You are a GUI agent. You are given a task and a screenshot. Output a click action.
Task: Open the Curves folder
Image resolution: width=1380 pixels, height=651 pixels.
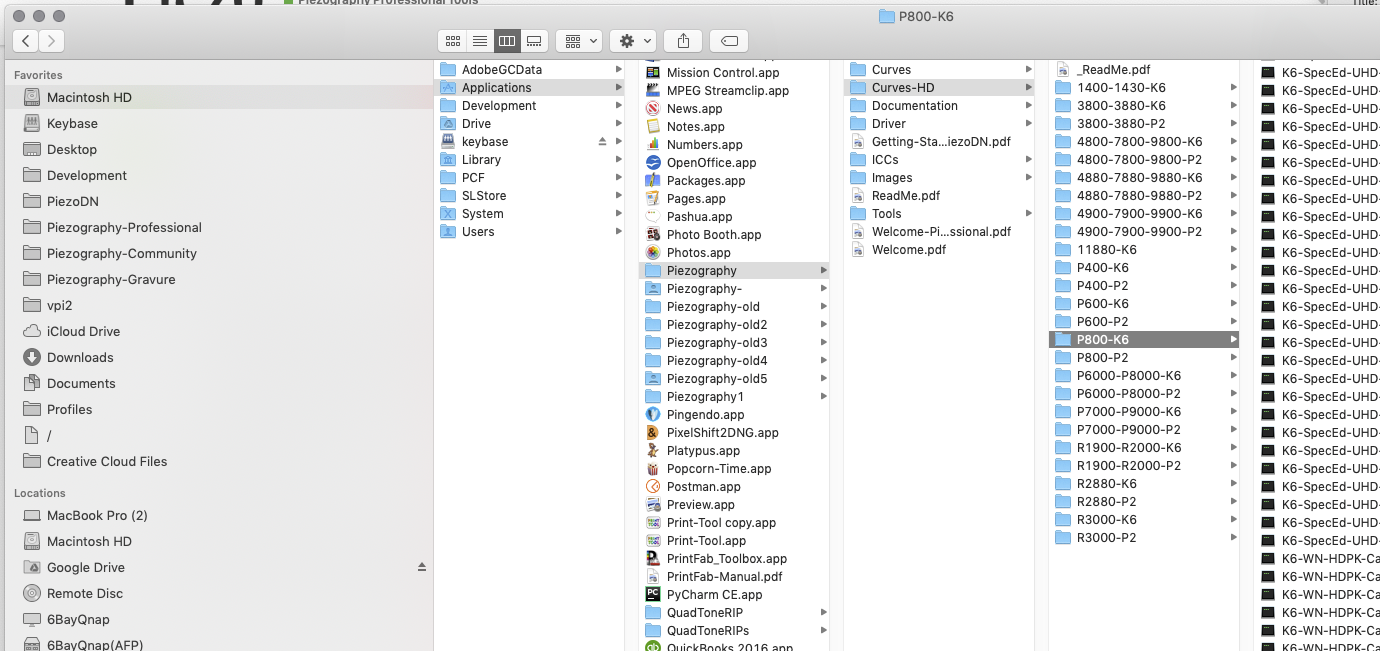[891, 70]
